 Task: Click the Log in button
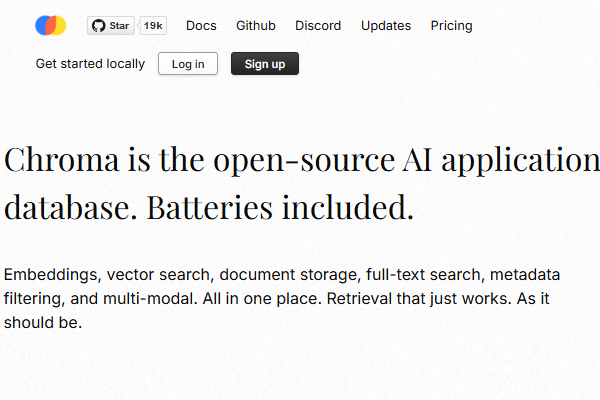(x=188, y=64)
